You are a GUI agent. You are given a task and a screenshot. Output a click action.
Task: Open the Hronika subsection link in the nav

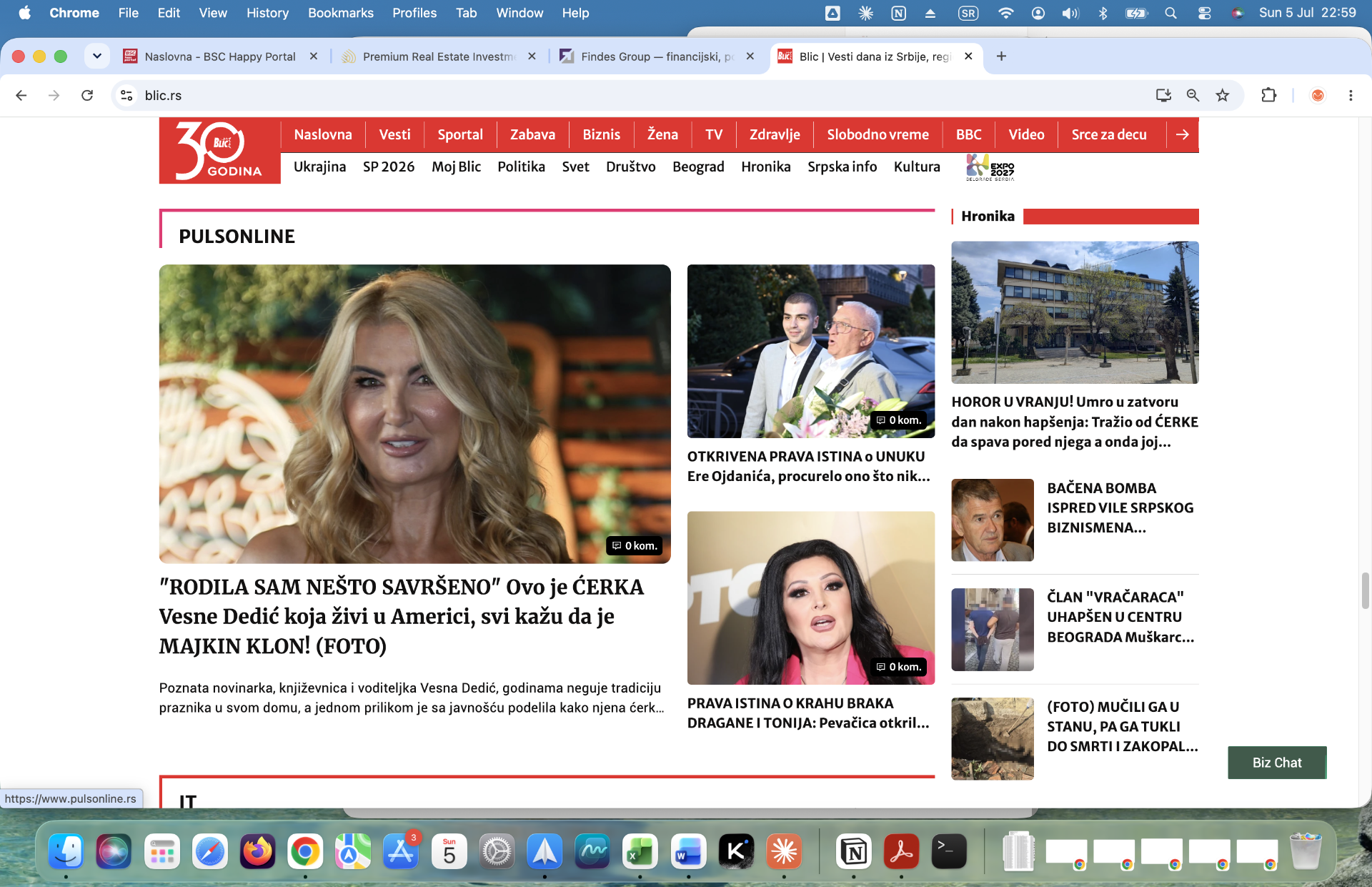pos(765,167)
